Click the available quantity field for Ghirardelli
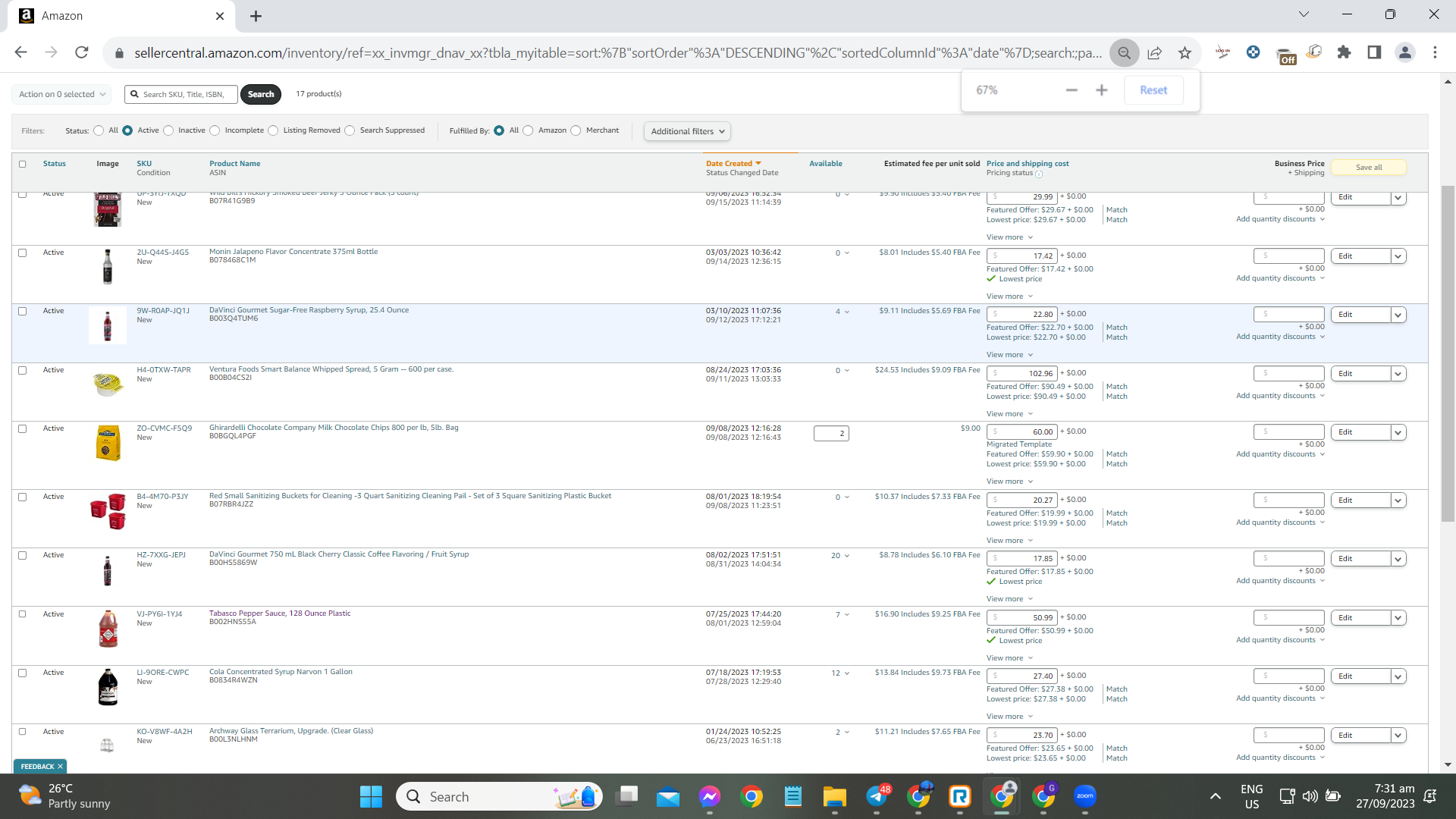This screenshot has height=819, width=1456. [x=831, y=434]
